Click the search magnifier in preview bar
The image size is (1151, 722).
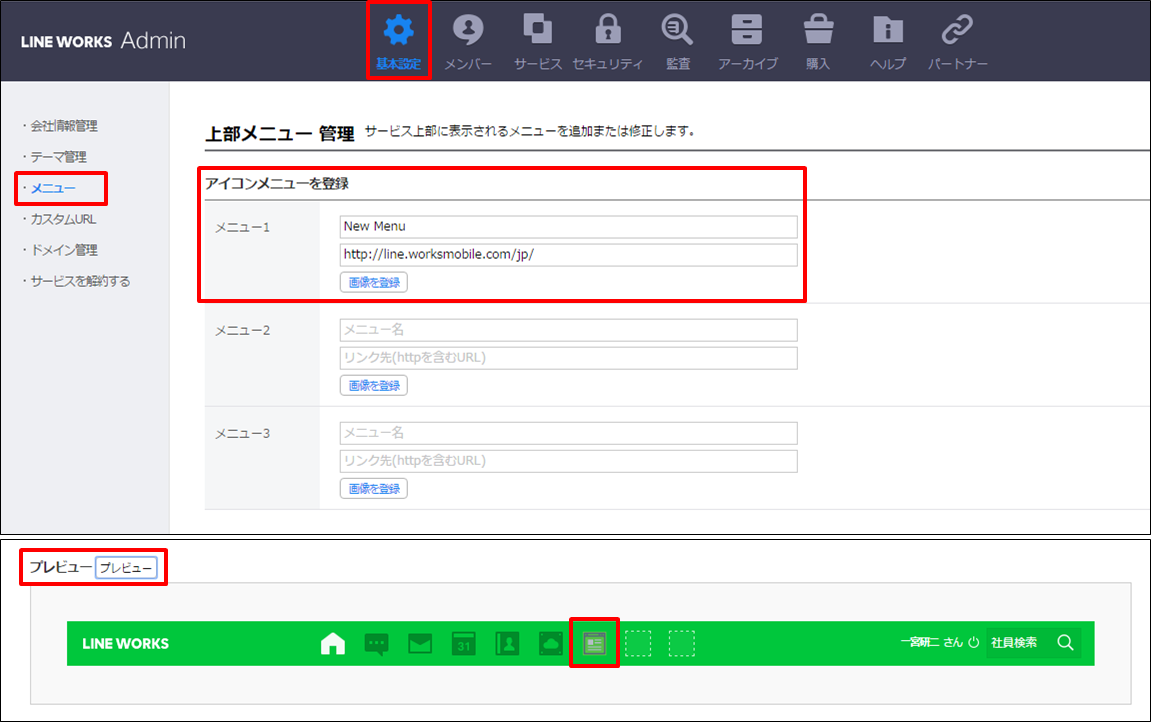pos(1065,643)
